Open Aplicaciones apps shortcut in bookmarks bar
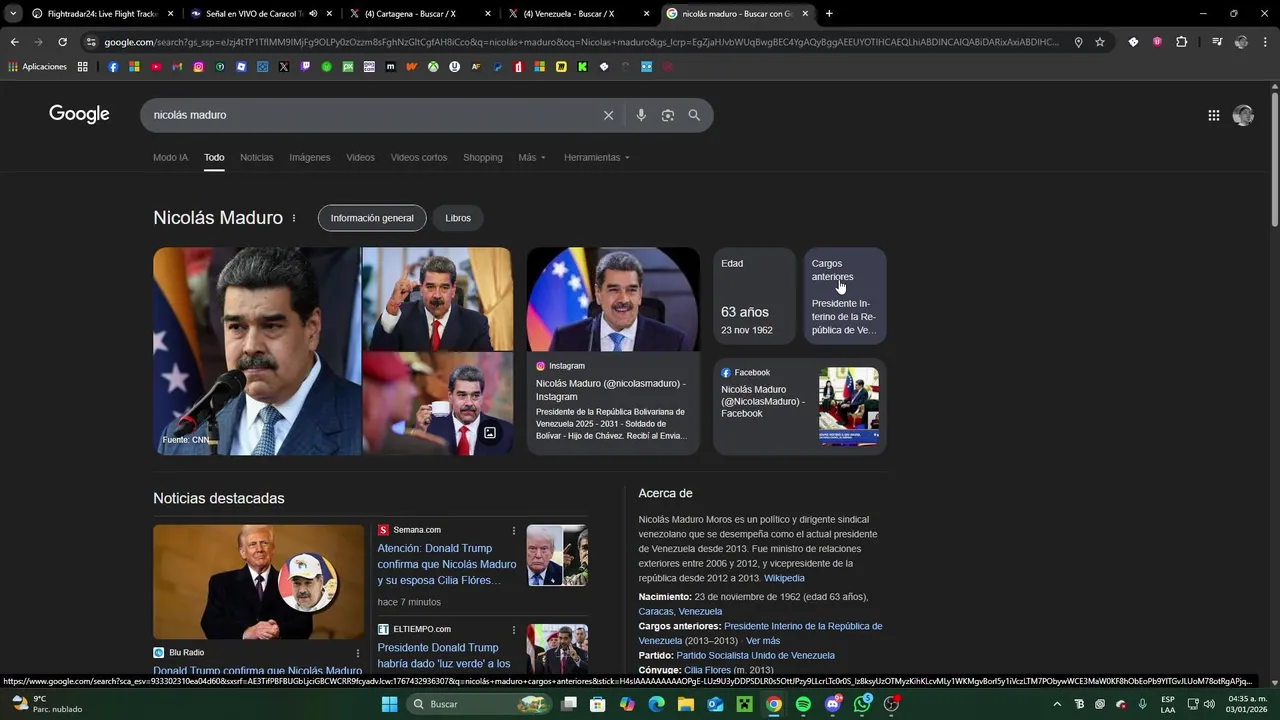The image size is (1280, 720). (x=37, y=67)
